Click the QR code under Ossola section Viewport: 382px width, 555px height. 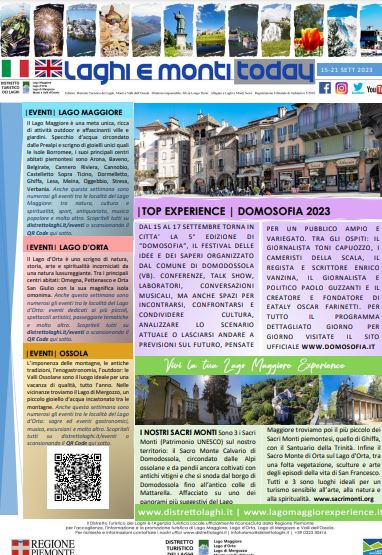point(78,477)
